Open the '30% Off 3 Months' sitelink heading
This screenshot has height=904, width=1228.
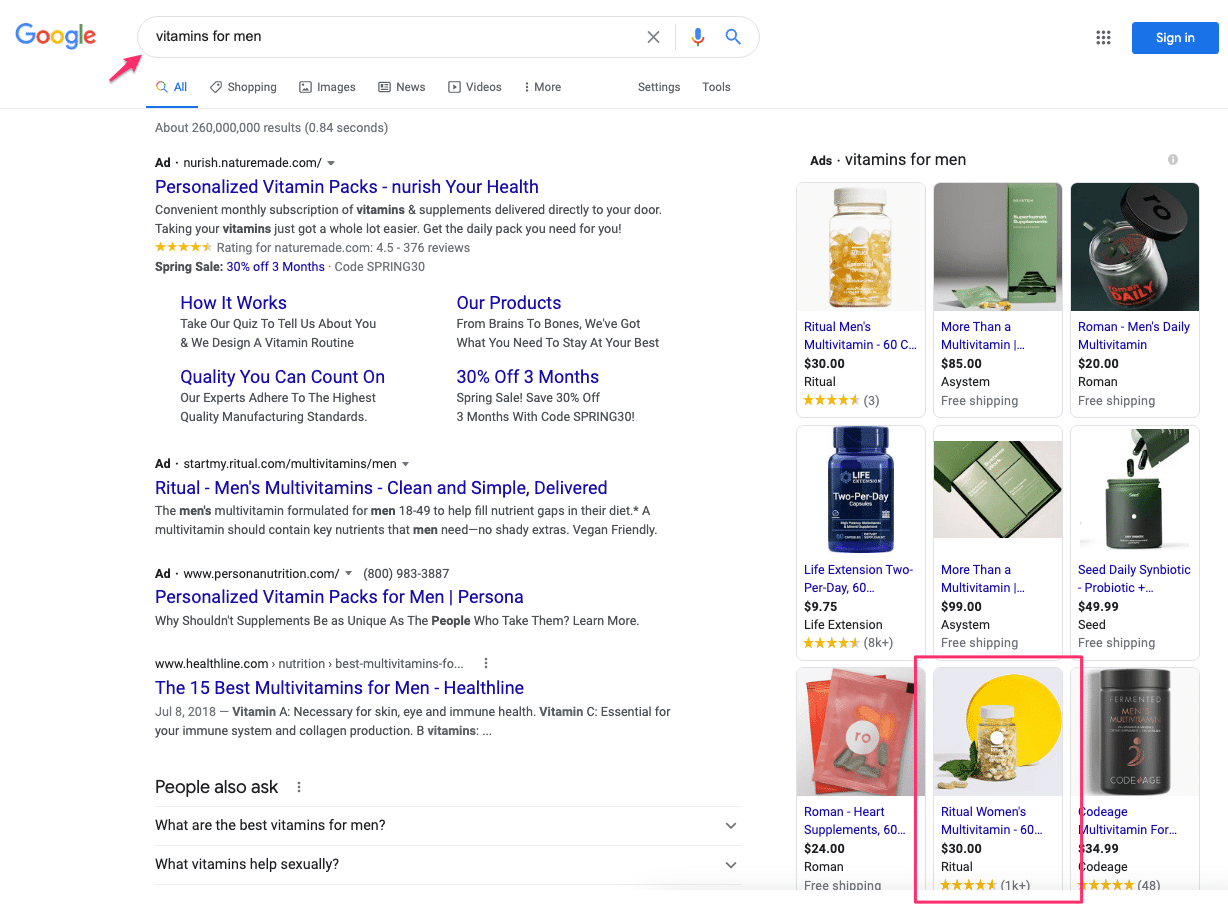coord(528,377)
